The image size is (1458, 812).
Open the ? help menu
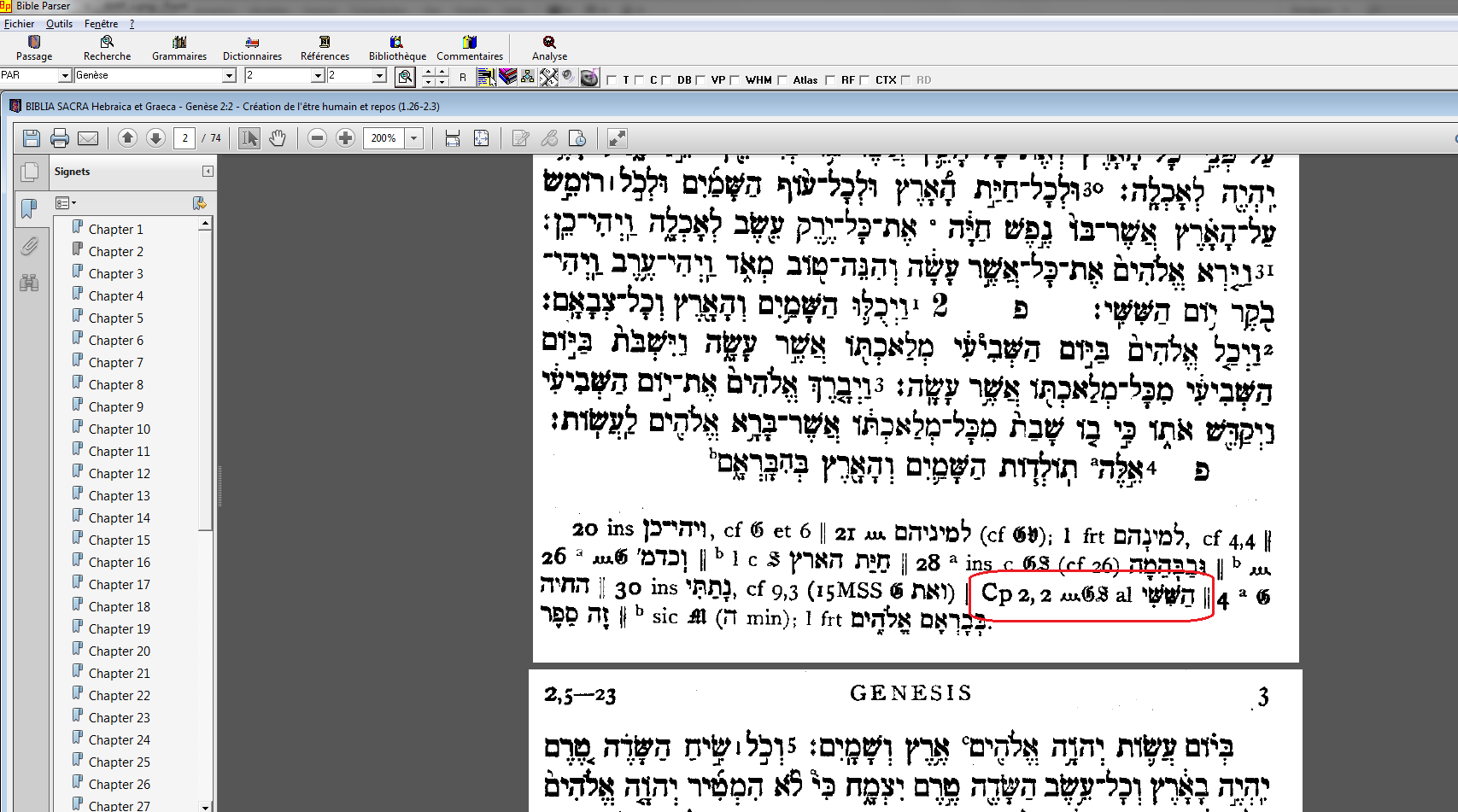[x=132, y=24]
